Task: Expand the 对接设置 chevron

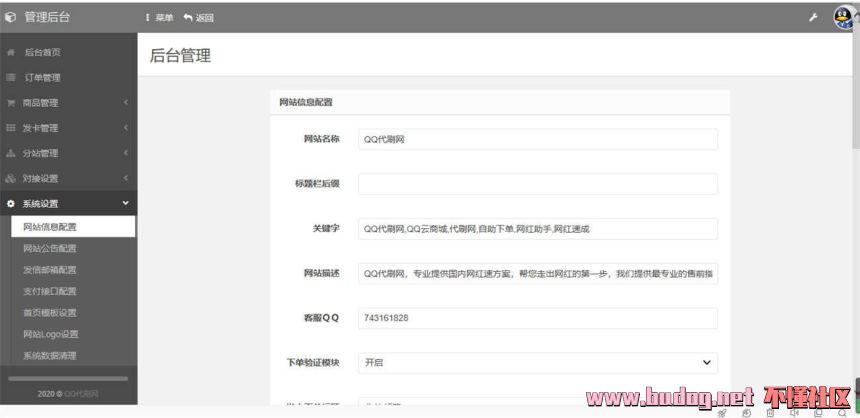Action: [126, 178]
